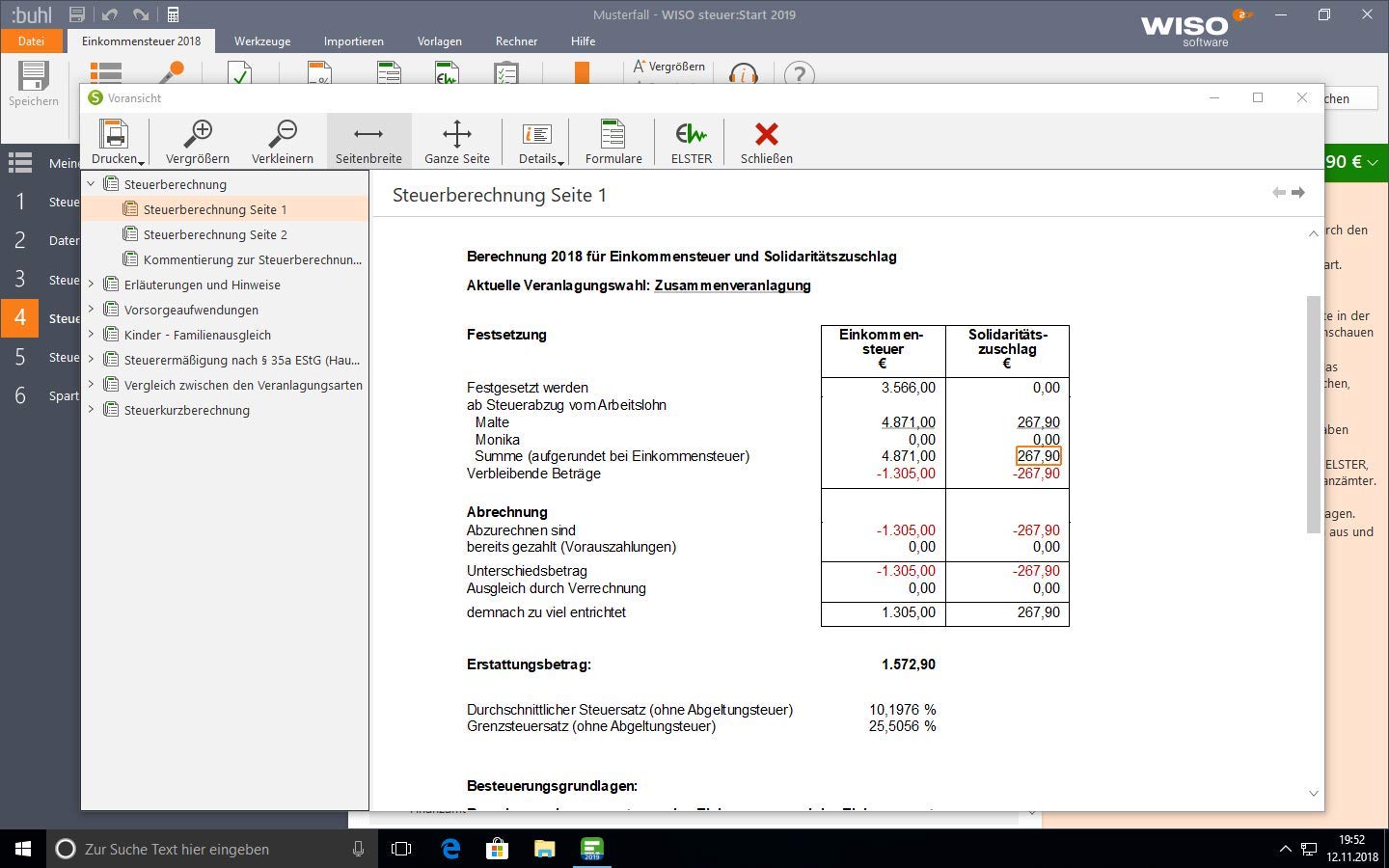Open the Drucken print button
Image resolution: width=1389 pixels, height=868 pixels.
114,141
